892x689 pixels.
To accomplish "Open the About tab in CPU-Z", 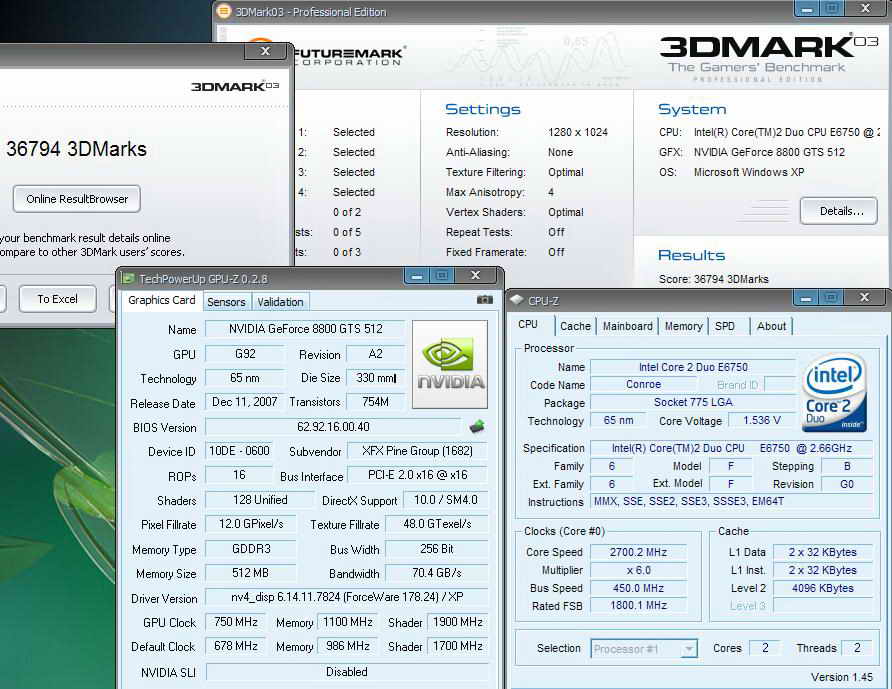I will pos(771,327).
